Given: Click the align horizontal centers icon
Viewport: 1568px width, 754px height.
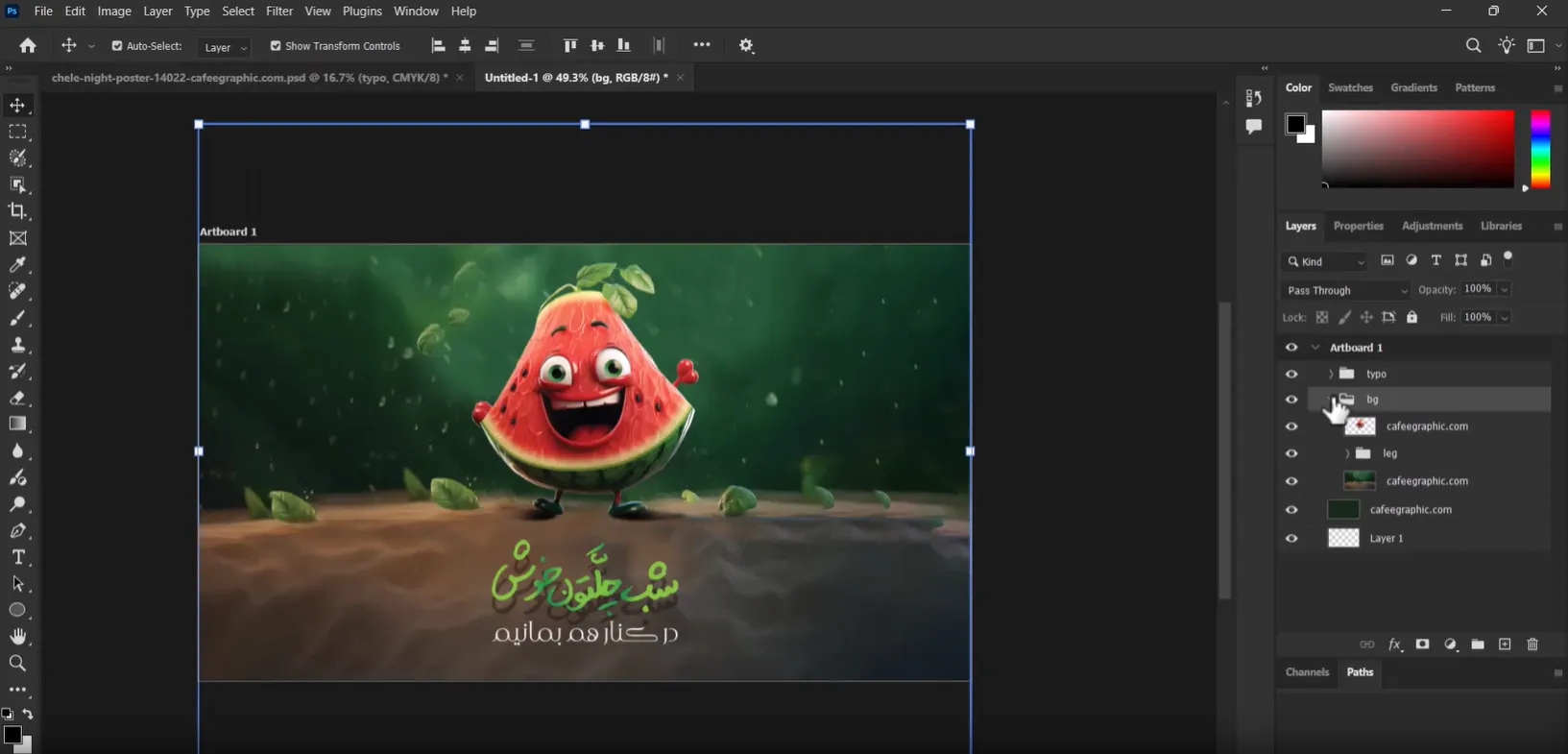Looking at the screenshot, I should (465, 45).
